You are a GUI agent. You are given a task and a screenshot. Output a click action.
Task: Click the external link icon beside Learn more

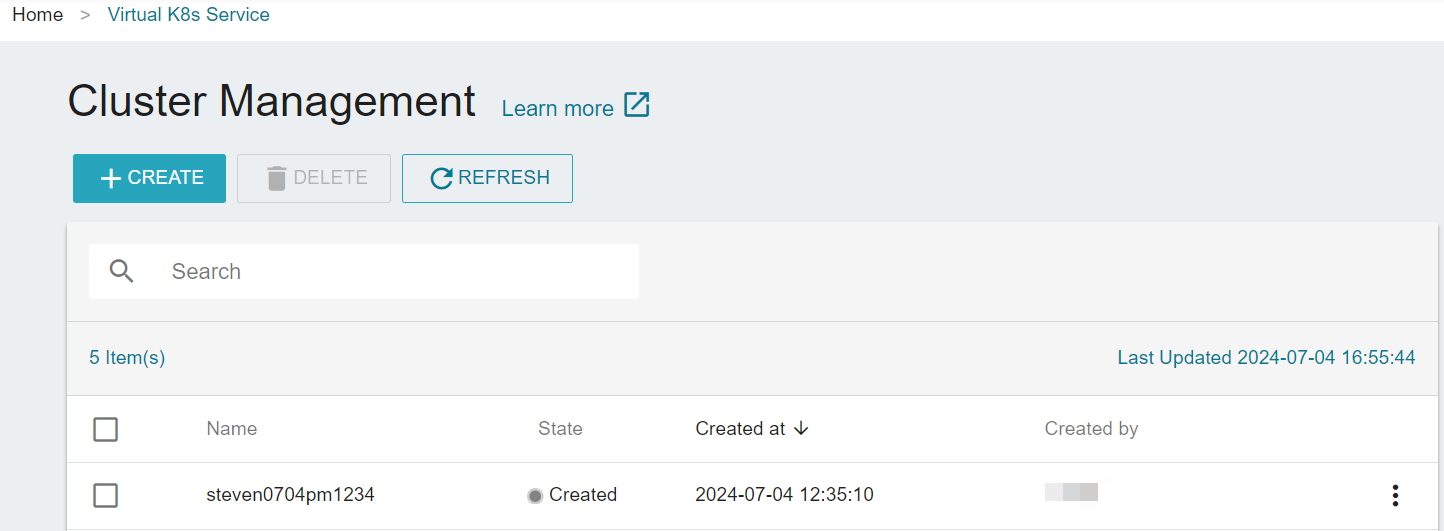pyautogui.click(x=637, y=105)
